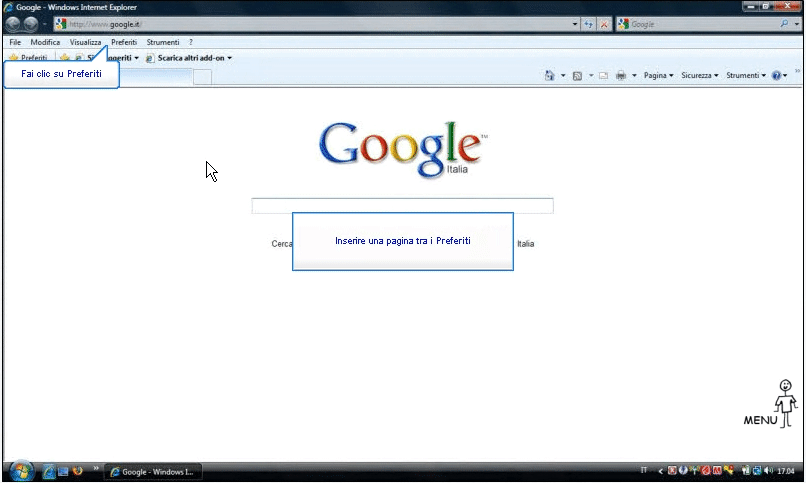Screen dimensions: 806x483
Task: Launch Internet Explorer from quick launch
Action: point(49,471)
